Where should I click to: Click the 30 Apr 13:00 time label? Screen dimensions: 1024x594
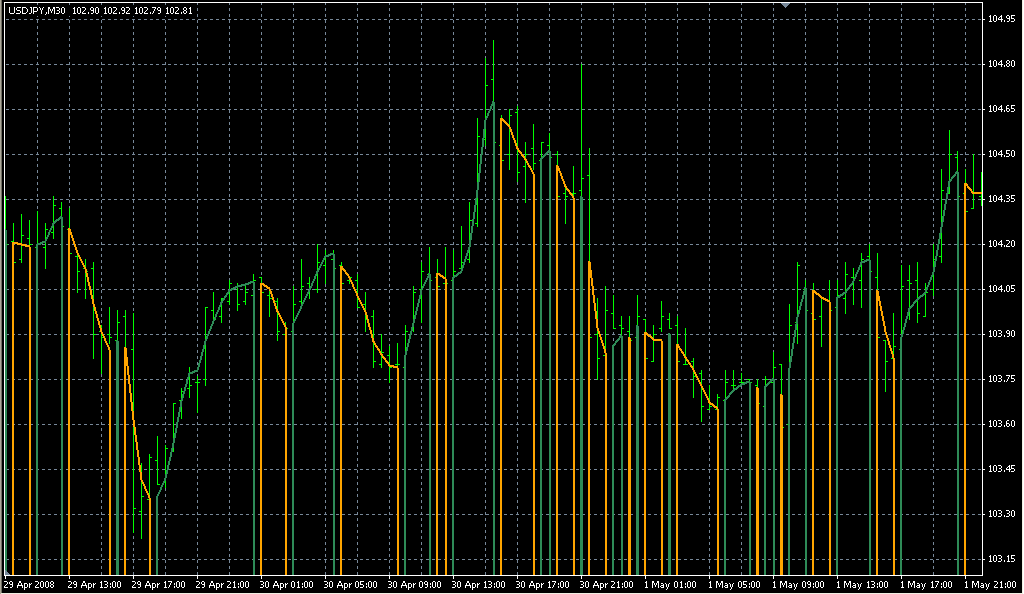tap(478, 584)
